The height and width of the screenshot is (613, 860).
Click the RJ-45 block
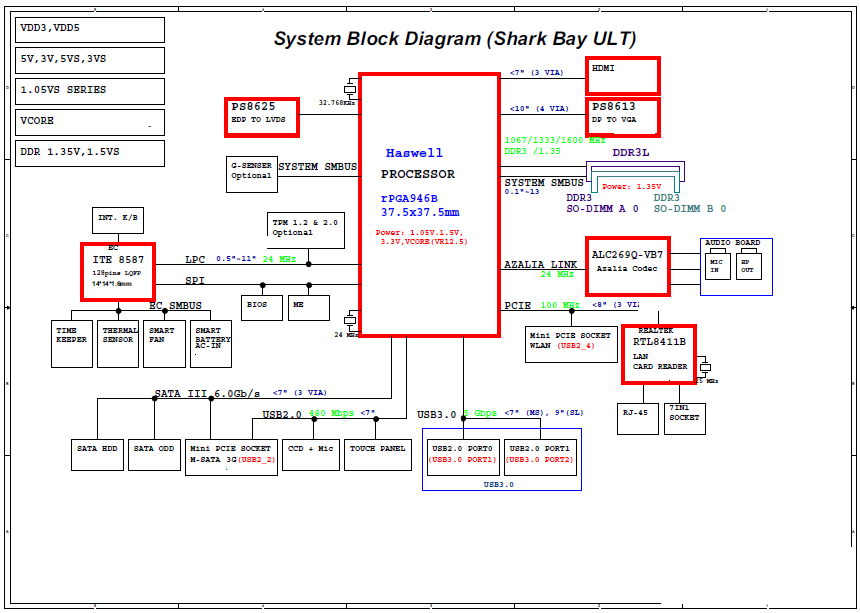pos(638,419)
